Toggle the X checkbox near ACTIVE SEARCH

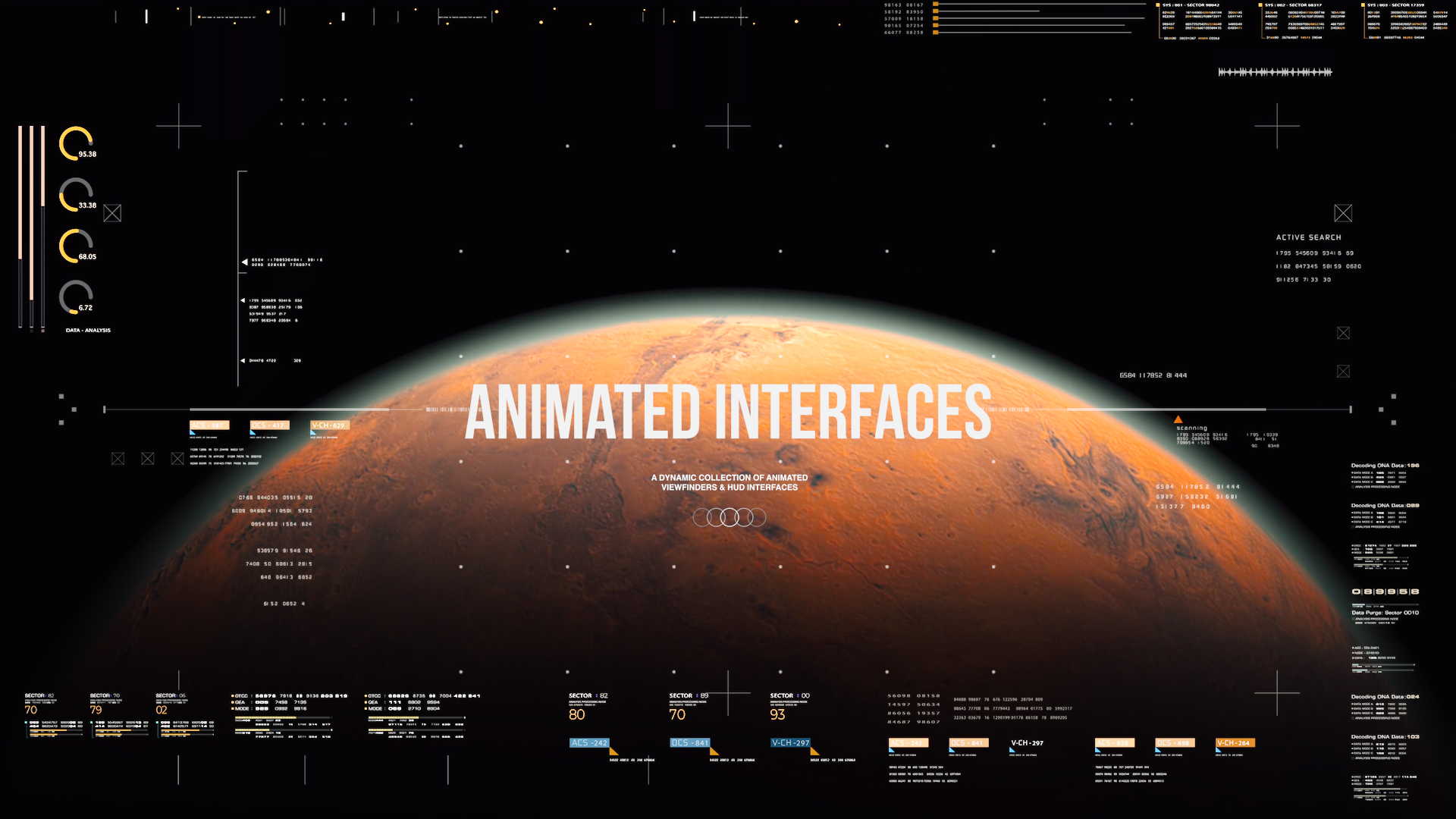pyautogui.click(x=1343, y=213)
